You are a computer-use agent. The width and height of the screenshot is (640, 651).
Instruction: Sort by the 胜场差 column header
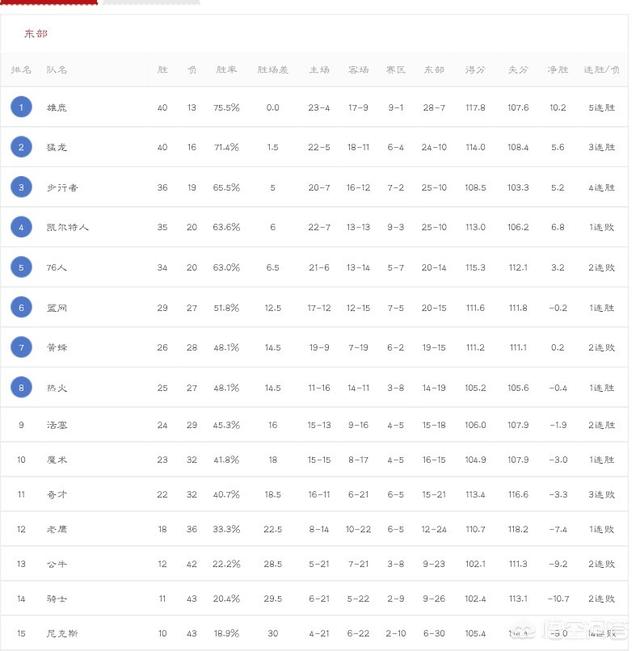pos(273,70)
